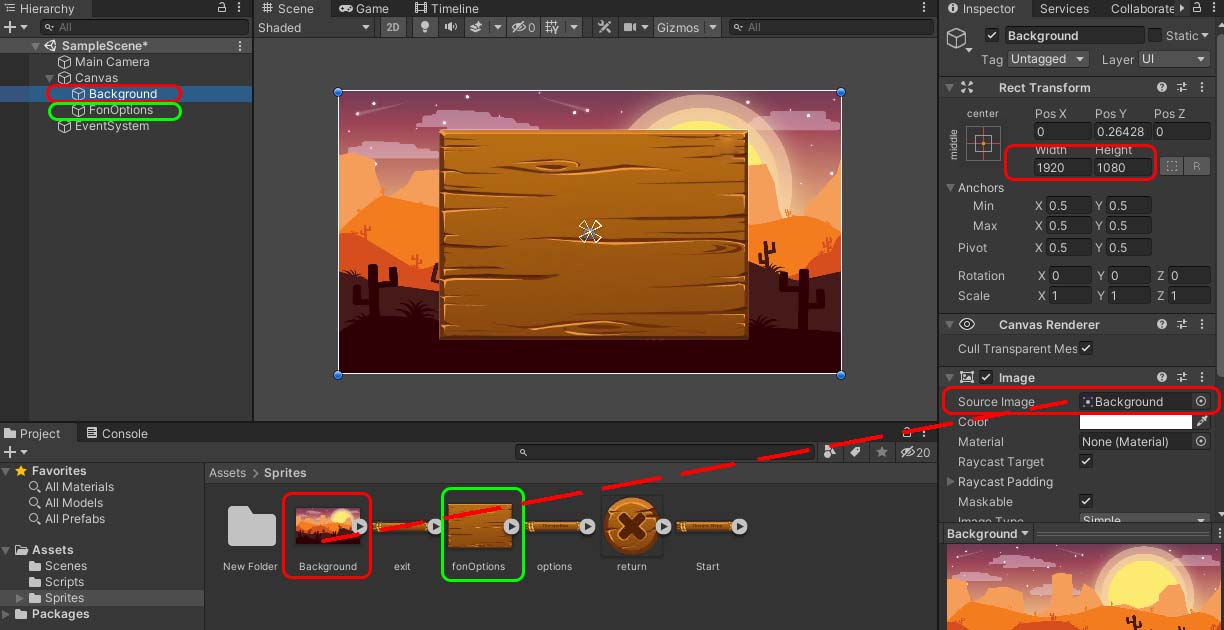Screen dimensions: 1224x630
Task: Open the anchor presets box
Action: [983, 144]
